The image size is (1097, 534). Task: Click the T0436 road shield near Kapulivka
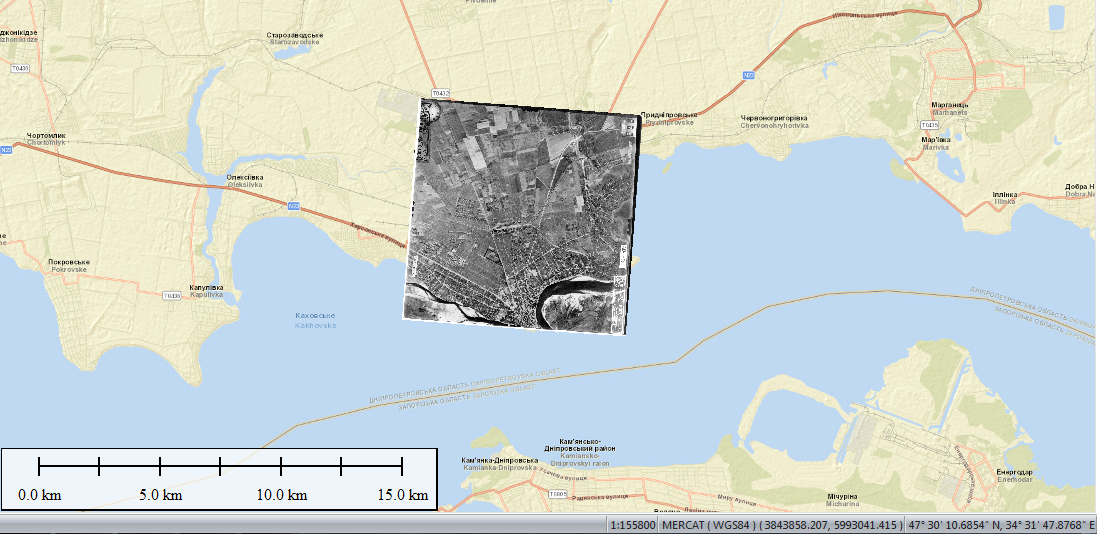172,295
